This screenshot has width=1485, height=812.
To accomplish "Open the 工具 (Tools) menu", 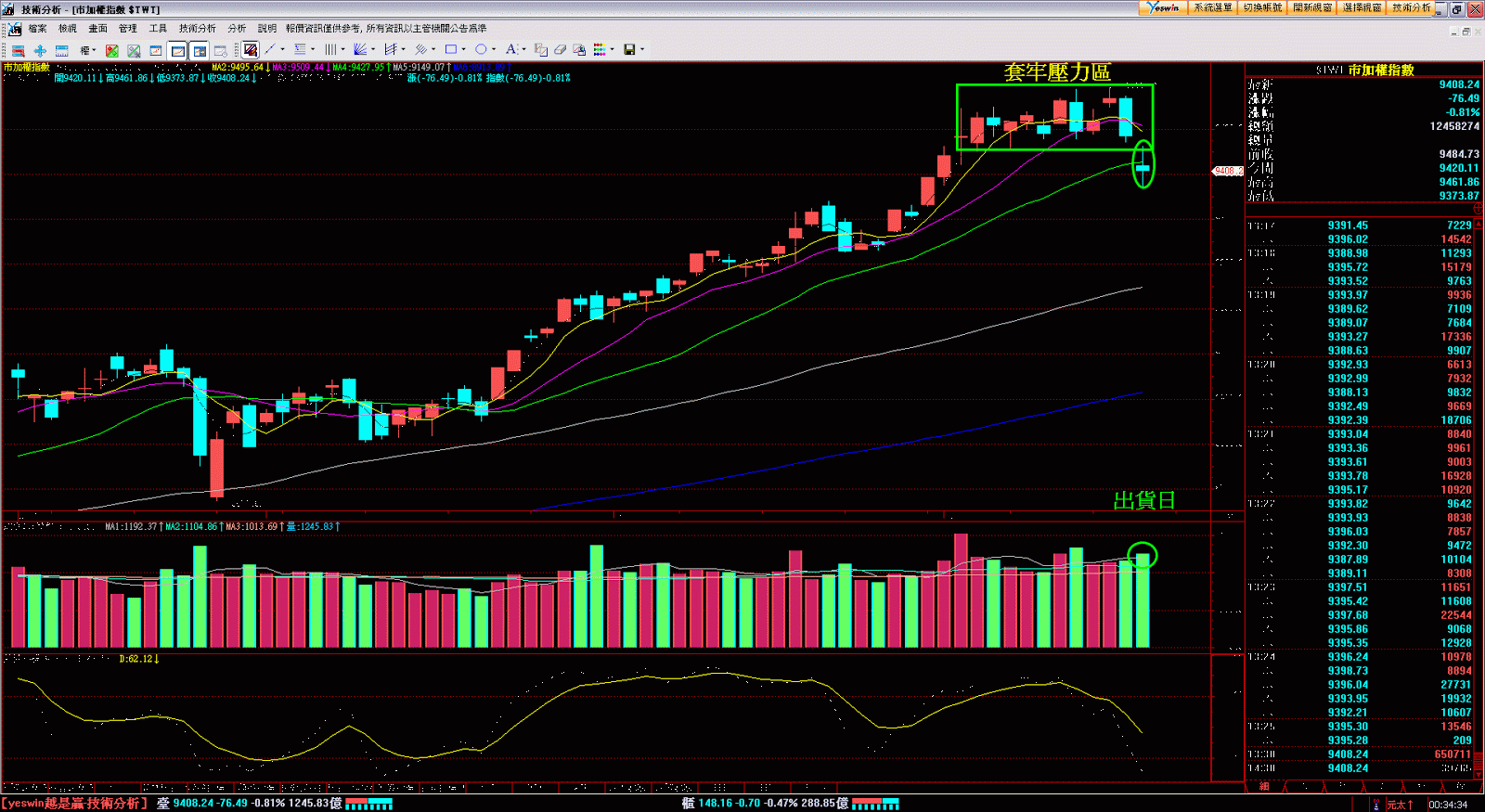I will 158,29.
